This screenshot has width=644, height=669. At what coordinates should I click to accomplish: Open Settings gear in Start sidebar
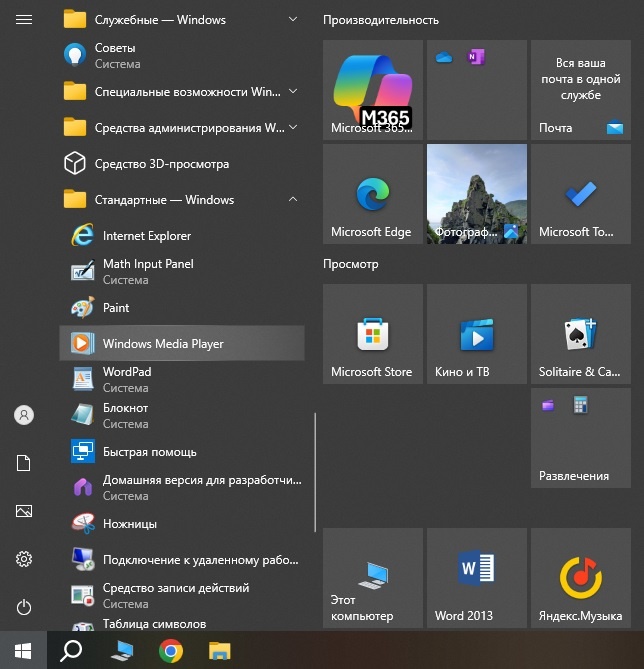click(x=24, y=559)
